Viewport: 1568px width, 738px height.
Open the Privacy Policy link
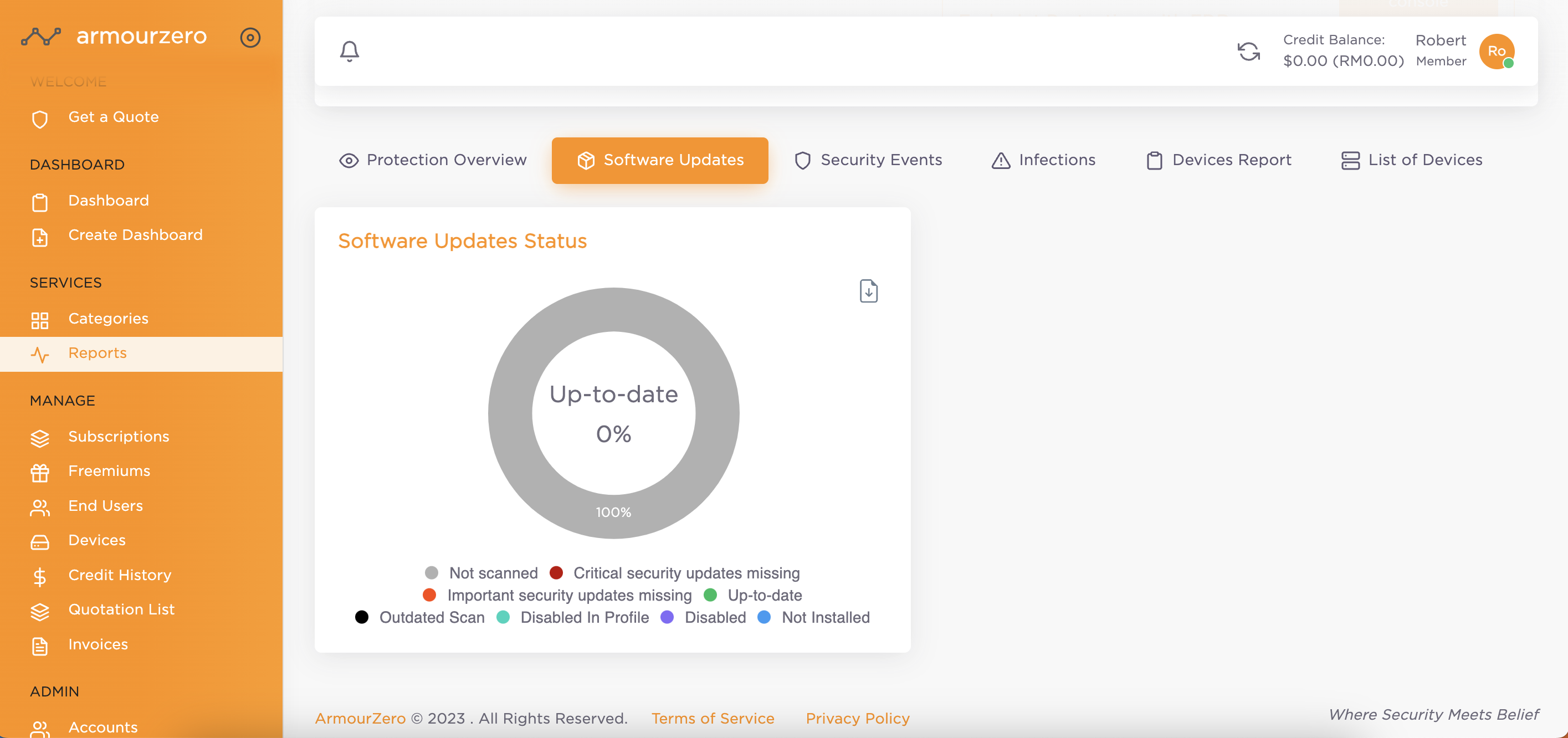click(x=858, y=719)
